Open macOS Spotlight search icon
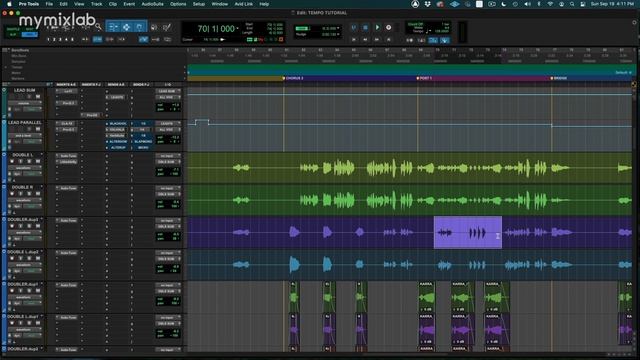The height and width of the screenshot is (360, 640). click(x=572, y=4)
